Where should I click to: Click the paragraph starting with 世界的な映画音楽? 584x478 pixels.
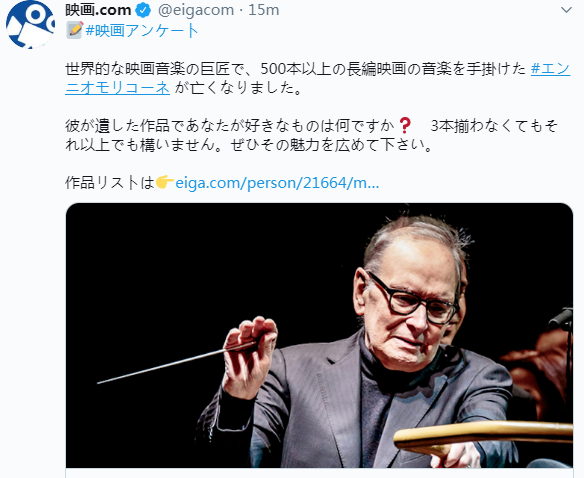(x=317, y=79)
